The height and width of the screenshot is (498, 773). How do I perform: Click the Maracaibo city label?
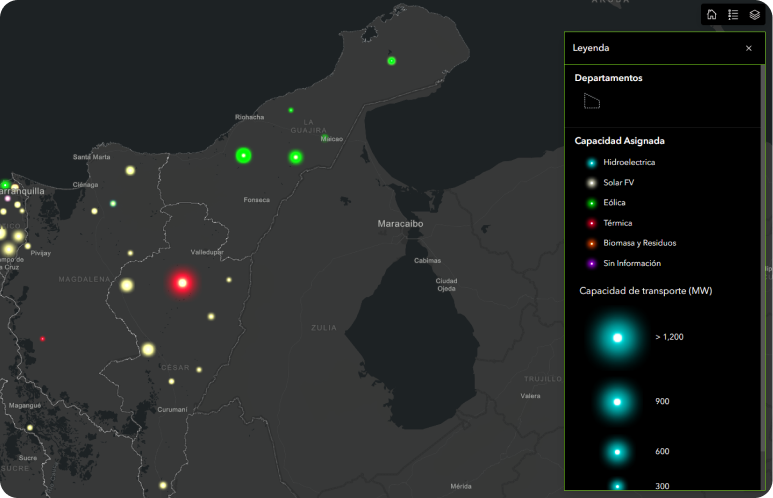click(x=400, y=224)
